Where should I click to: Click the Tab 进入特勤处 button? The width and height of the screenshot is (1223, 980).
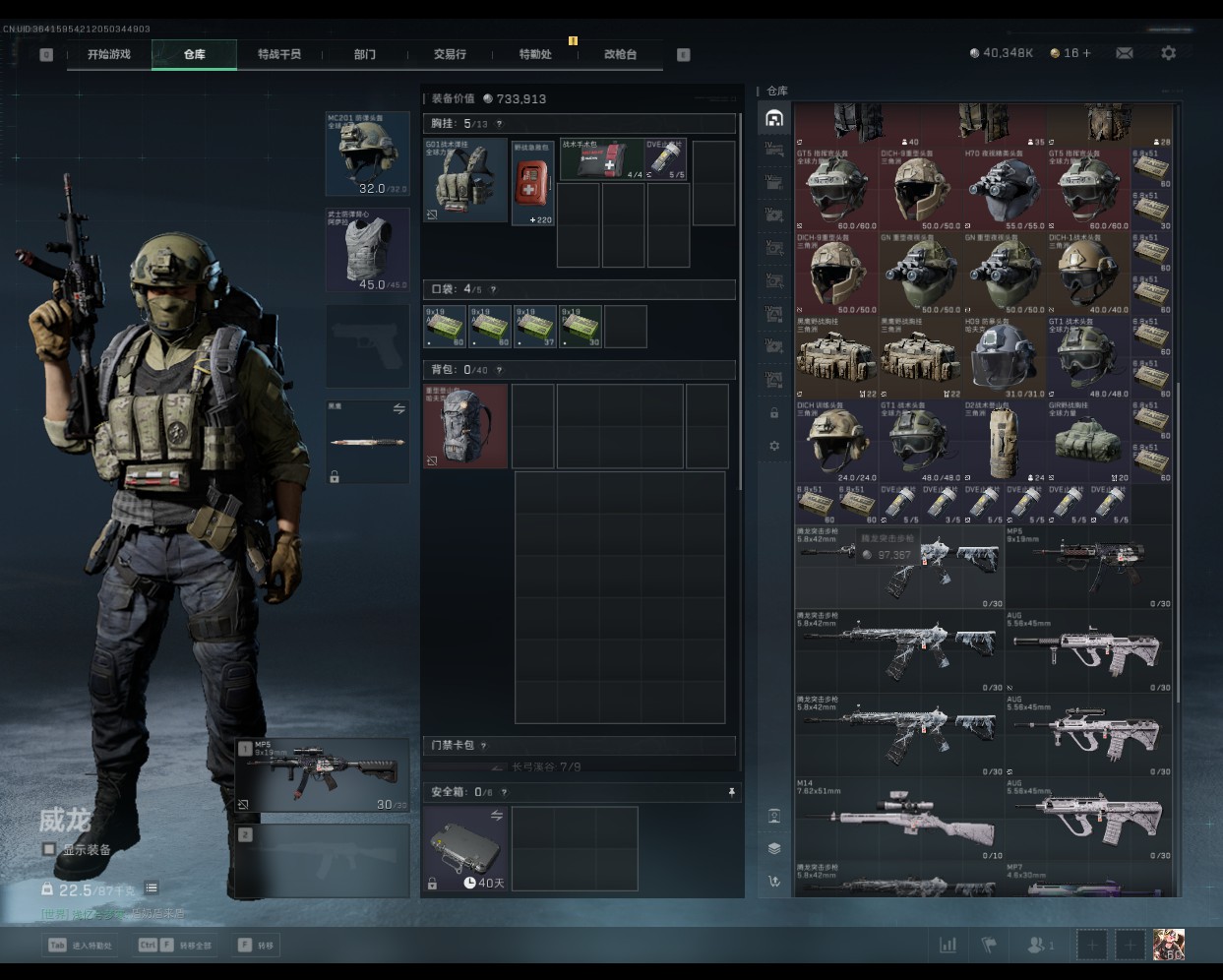click(81, 946)
